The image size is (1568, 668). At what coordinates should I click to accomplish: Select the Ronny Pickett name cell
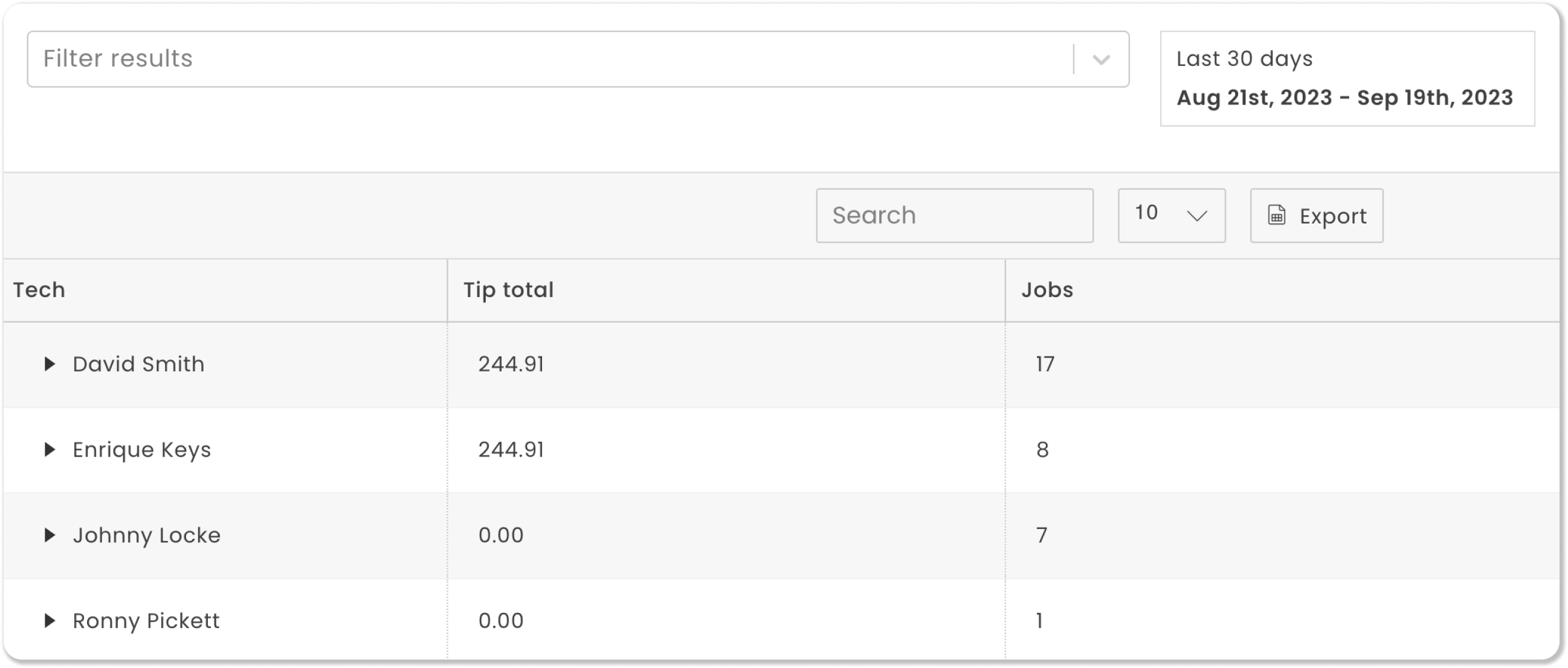click(x=146, y=620)
